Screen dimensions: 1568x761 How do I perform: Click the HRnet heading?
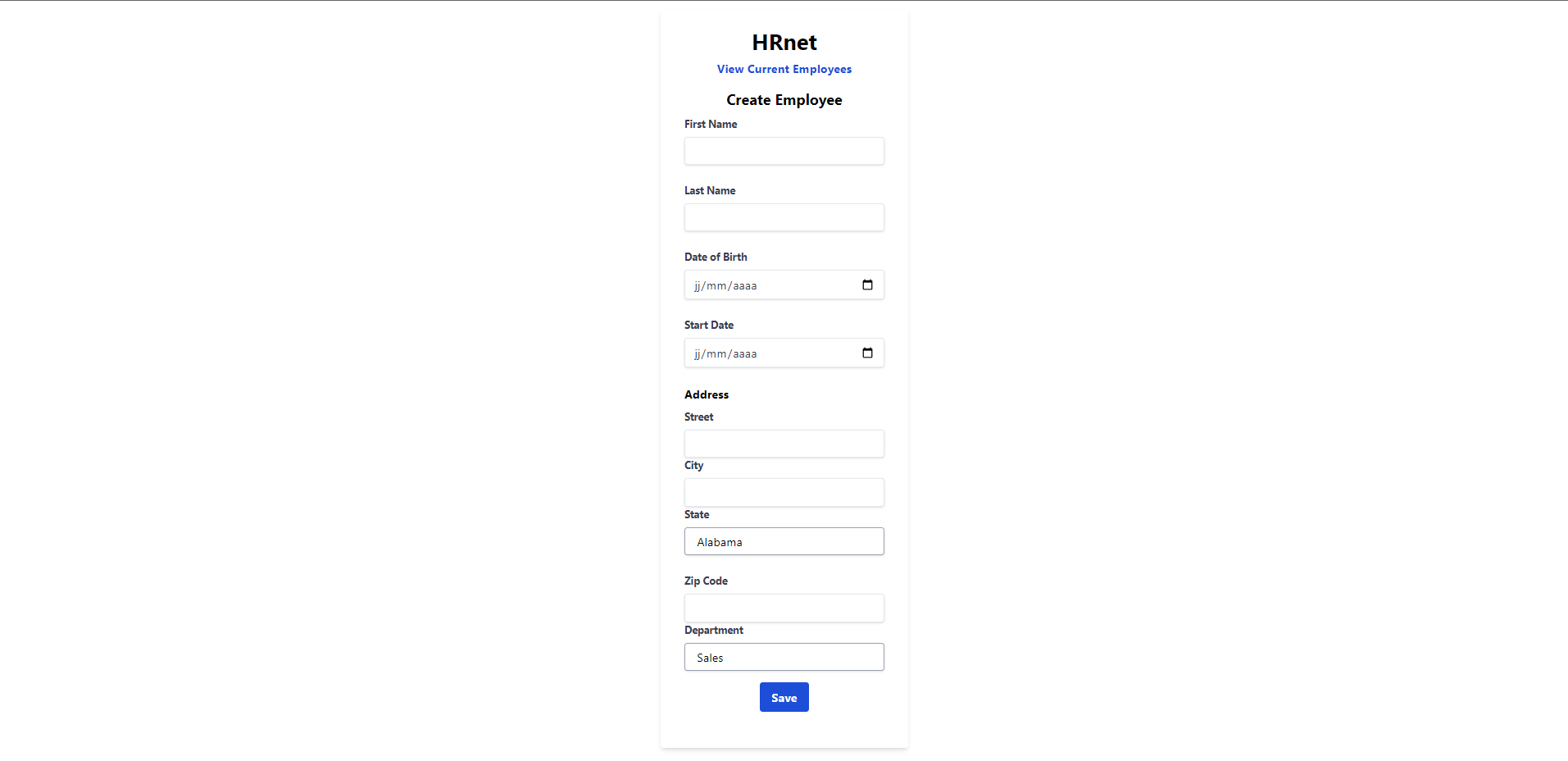[x=784, y=42]
